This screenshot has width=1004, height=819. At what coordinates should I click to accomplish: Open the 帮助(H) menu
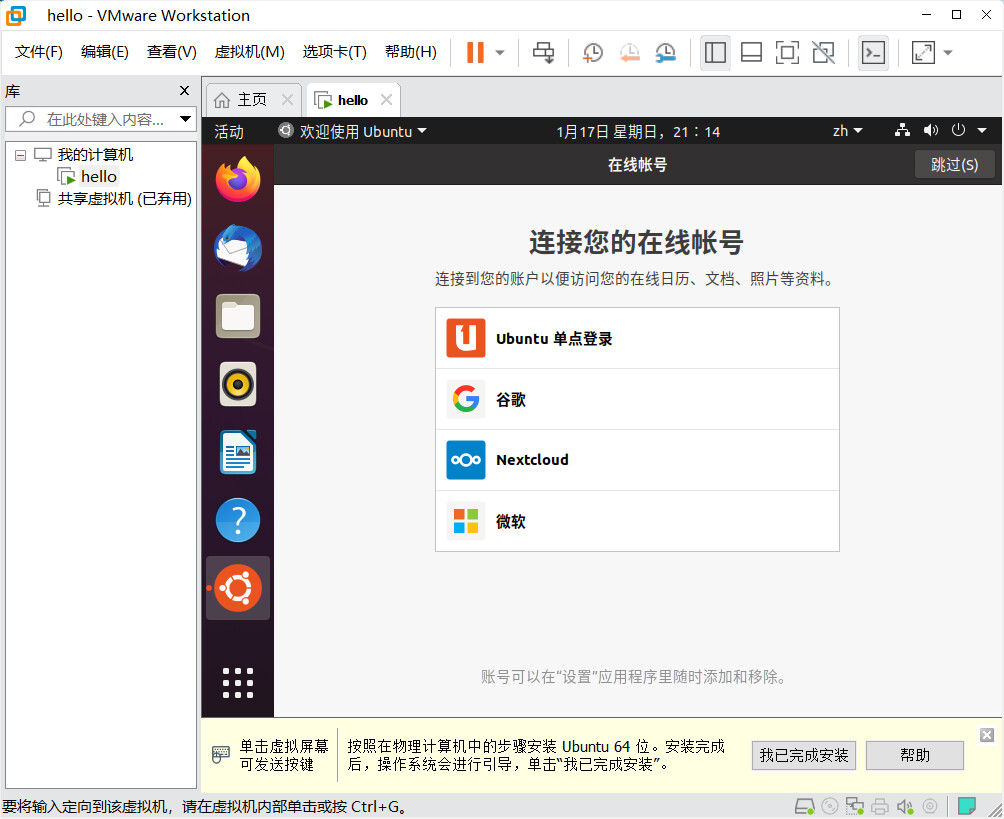(410, 52)
